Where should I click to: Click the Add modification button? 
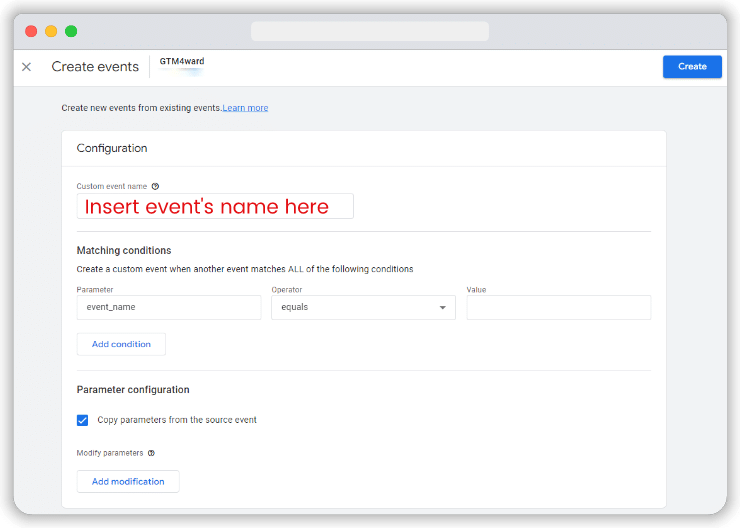128,481
